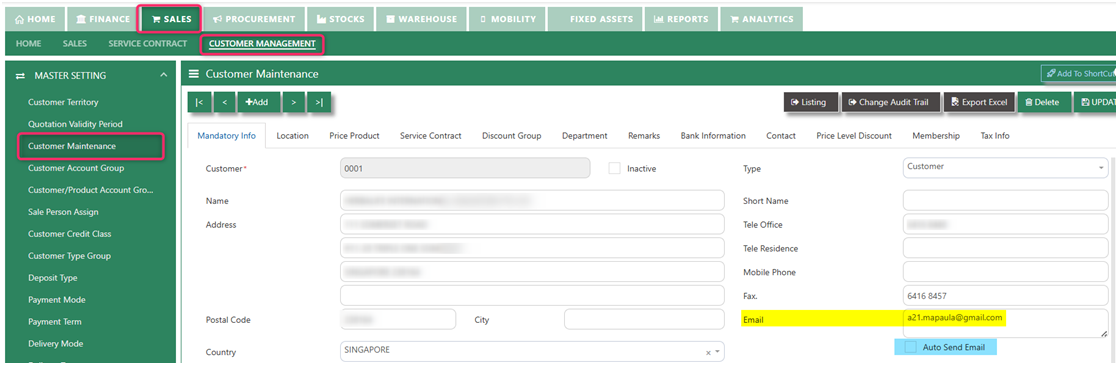Switch to the Service Contract tab
Screen dimensions: 1118x365
point(431,135)
